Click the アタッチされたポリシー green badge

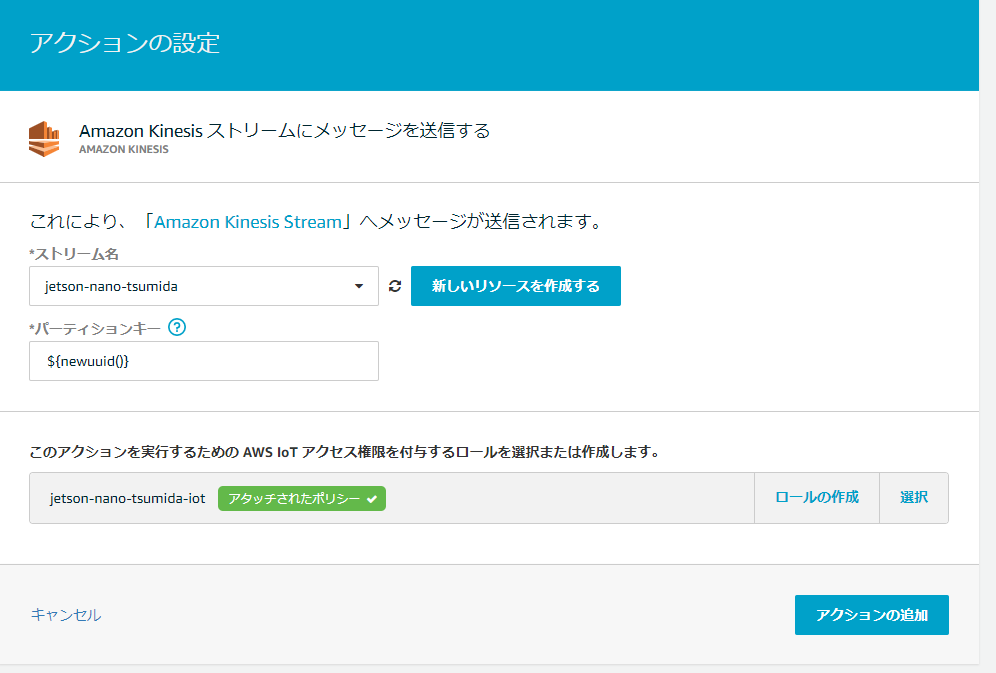click(302, 498)
